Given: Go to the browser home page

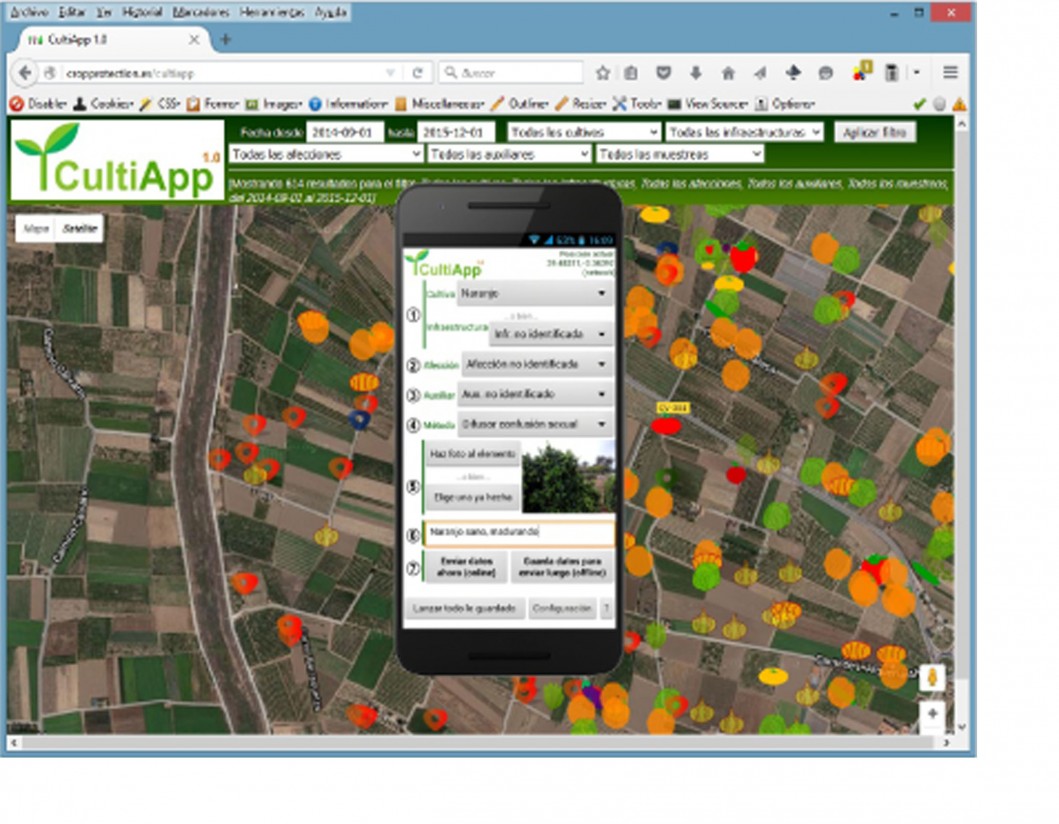Looking at the screenshot, I should (x=728, y=73).
